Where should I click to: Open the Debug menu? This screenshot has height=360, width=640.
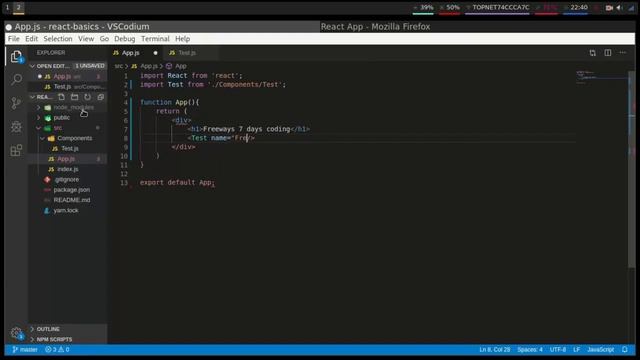[124, 39]
